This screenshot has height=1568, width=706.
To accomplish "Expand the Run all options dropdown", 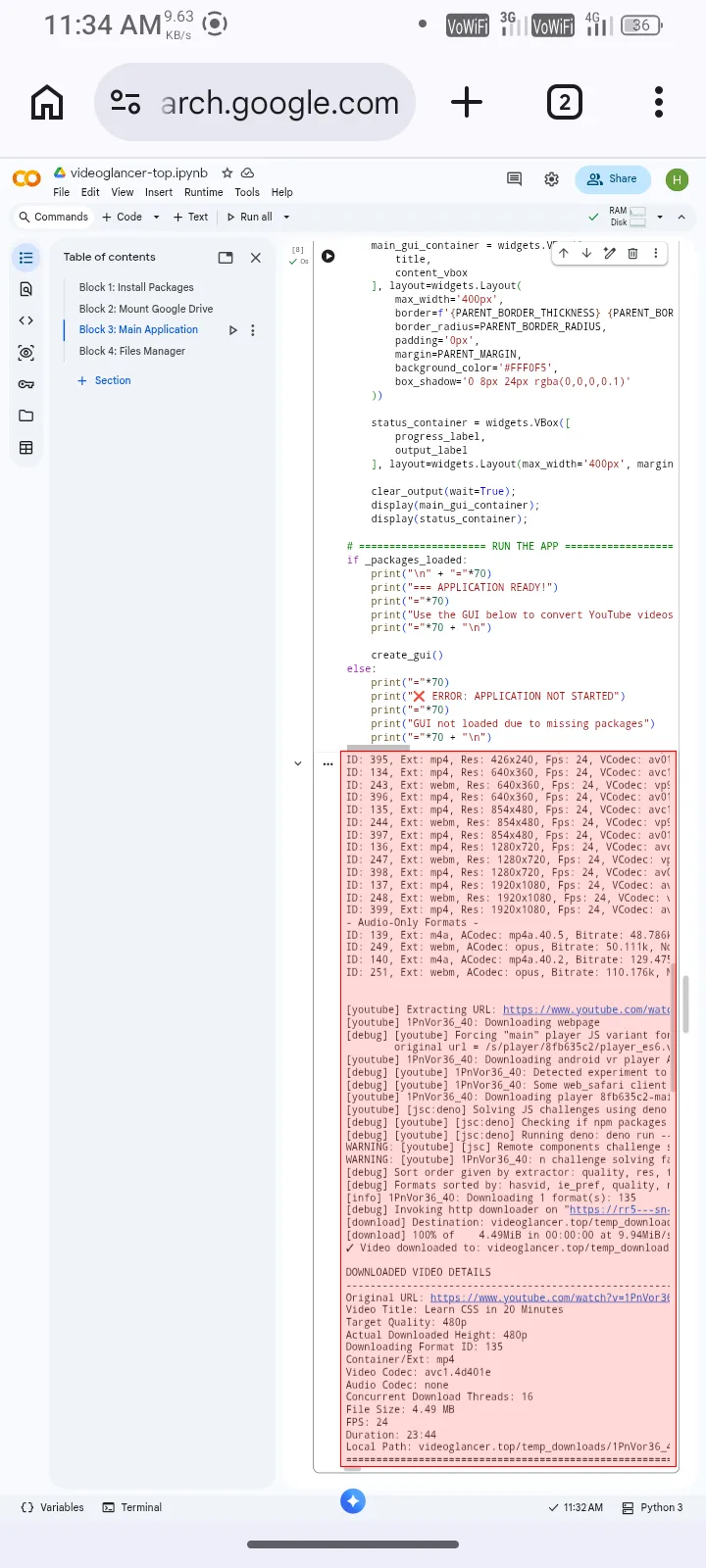I will [286, 217].
